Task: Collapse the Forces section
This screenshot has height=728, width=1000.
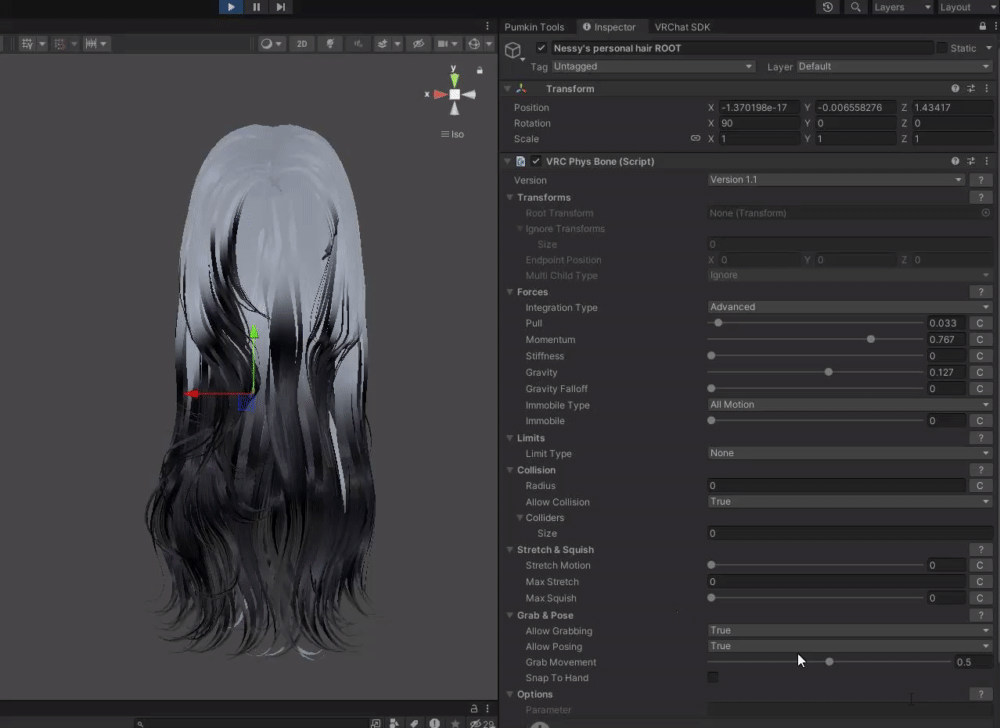Action: pos(509,292)
